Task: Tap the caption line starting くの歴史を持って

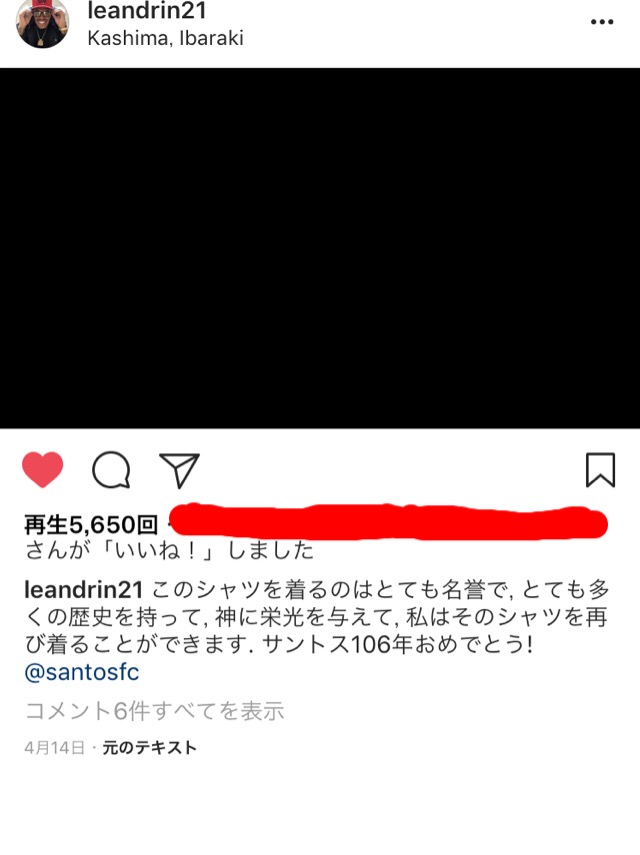Action: point(316,617)
